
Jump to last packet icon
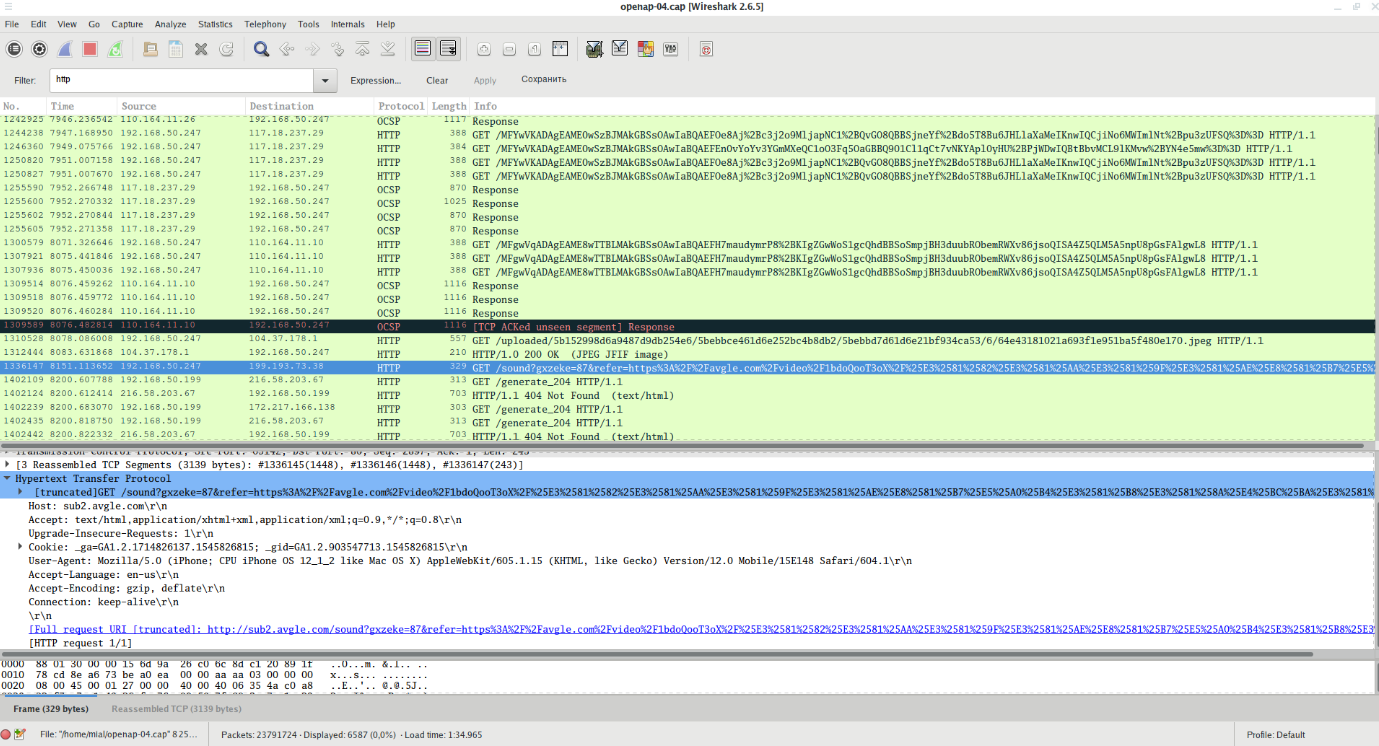pyautogui.click(x=388, y=48)
